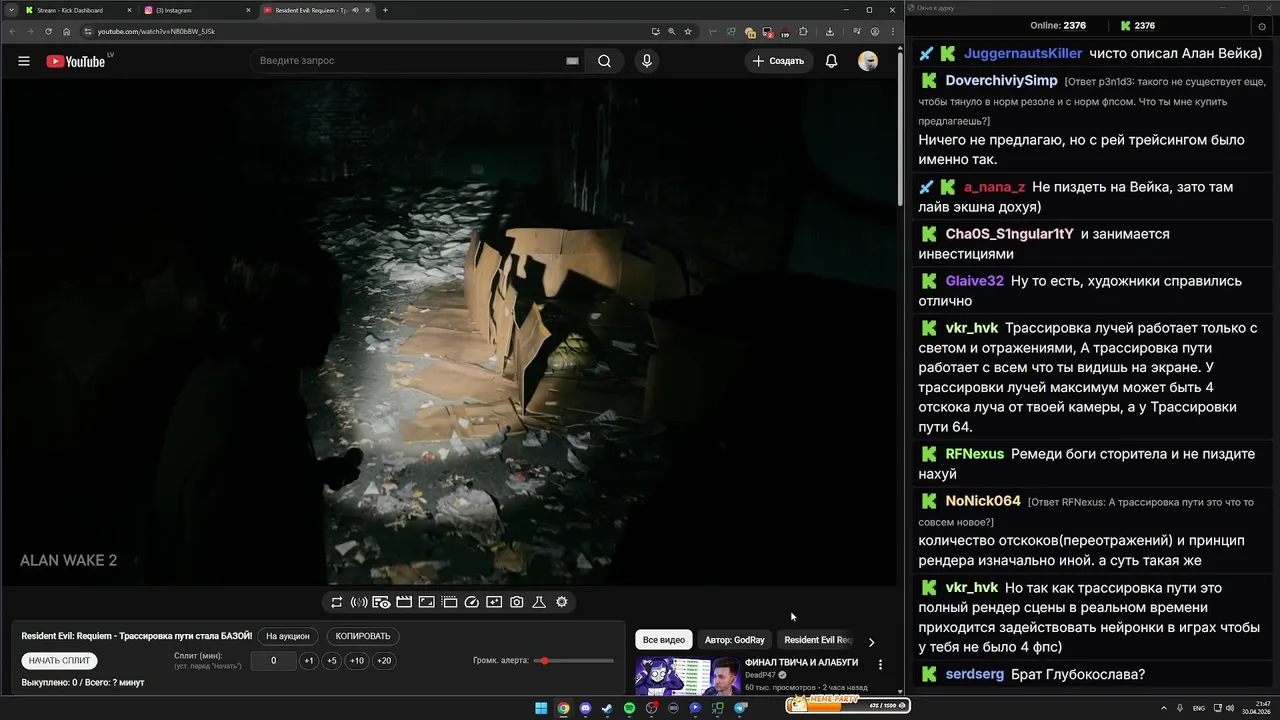Click the split minutes input field

point(273,661)
